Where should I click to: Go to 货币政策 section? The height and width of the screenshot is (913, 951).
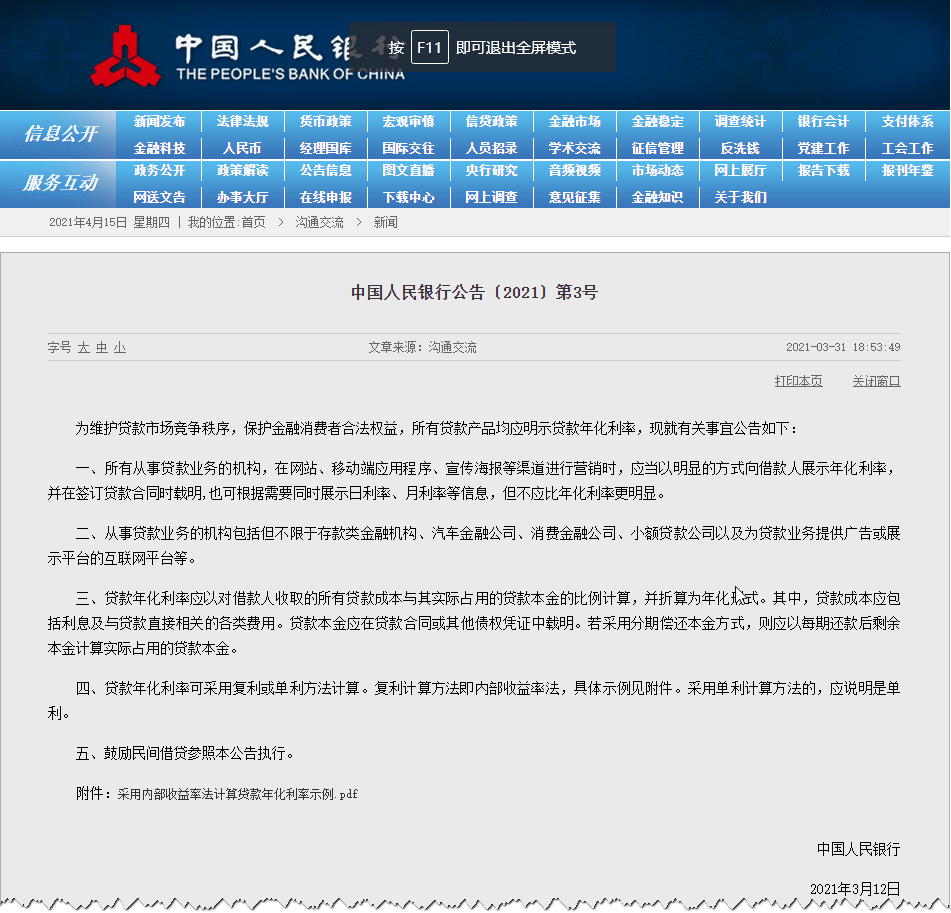(326, 121)
